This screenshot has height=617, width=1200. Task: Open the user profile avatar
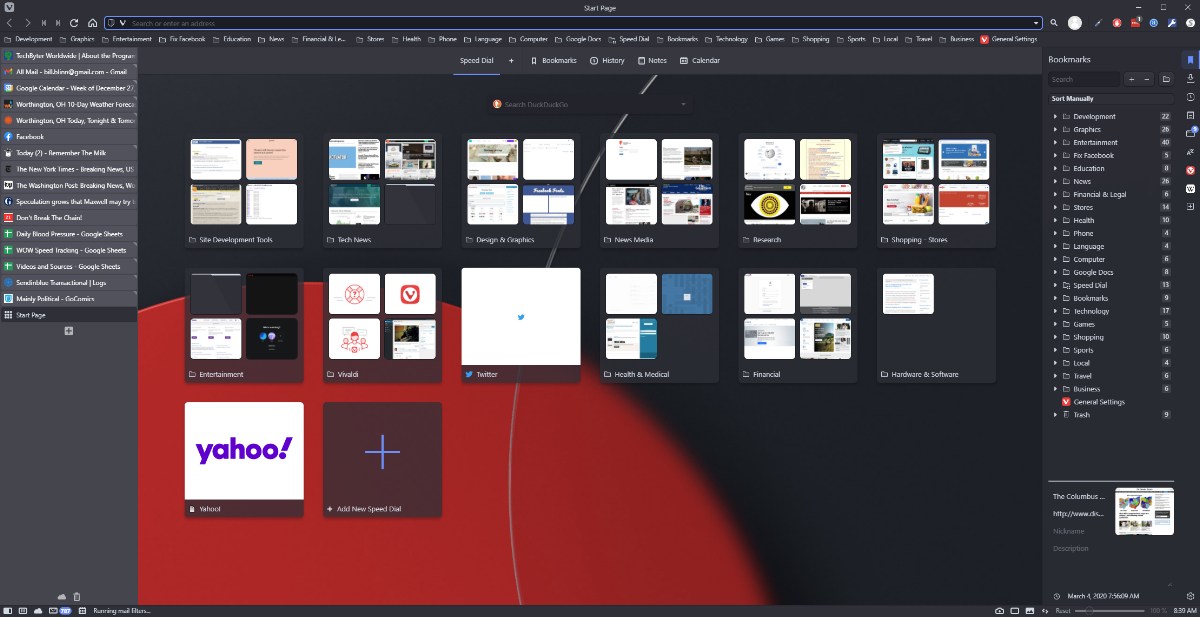[x=1075, y=23]
